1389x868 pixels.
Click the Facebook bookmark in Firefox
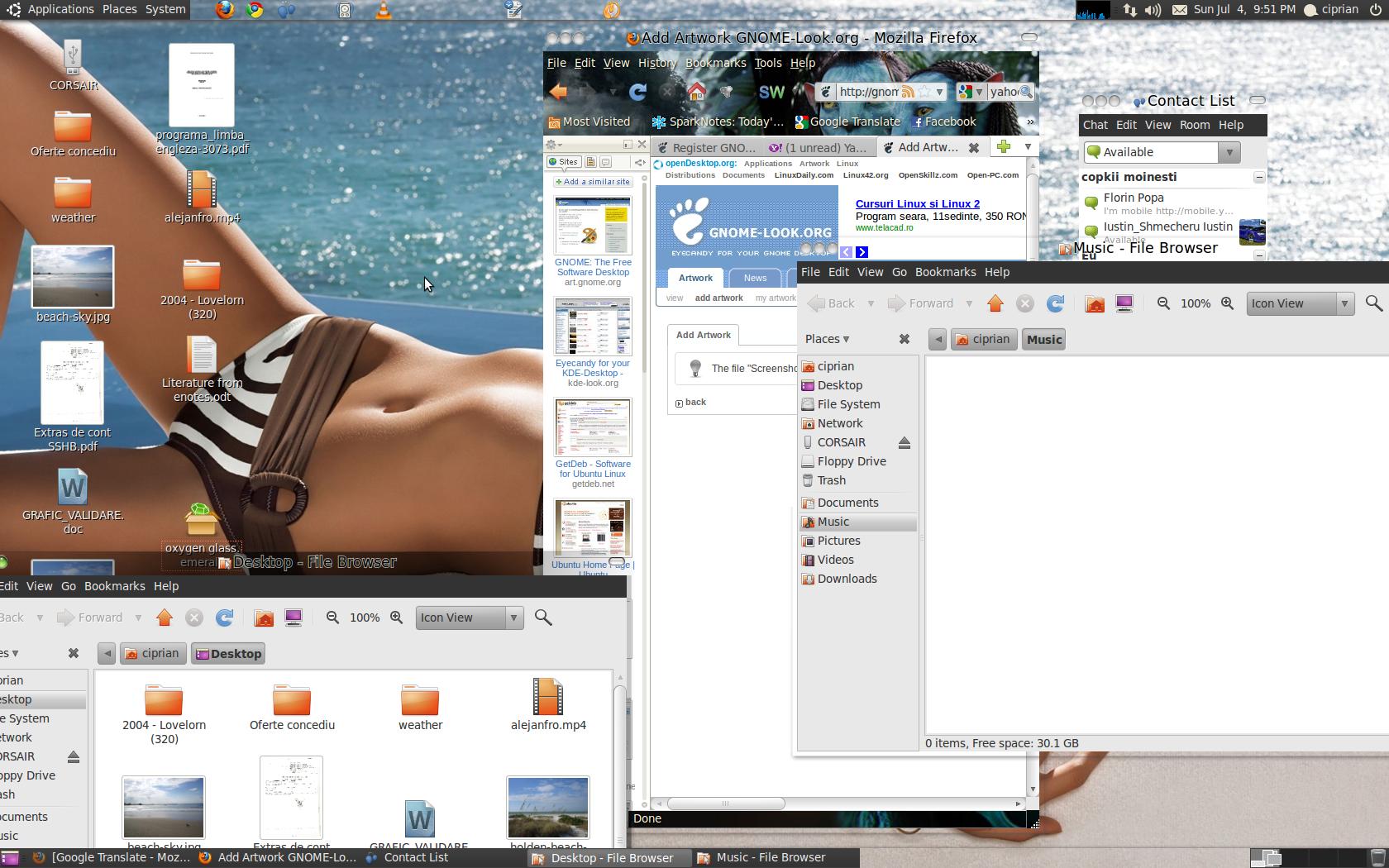click(944, 122)
